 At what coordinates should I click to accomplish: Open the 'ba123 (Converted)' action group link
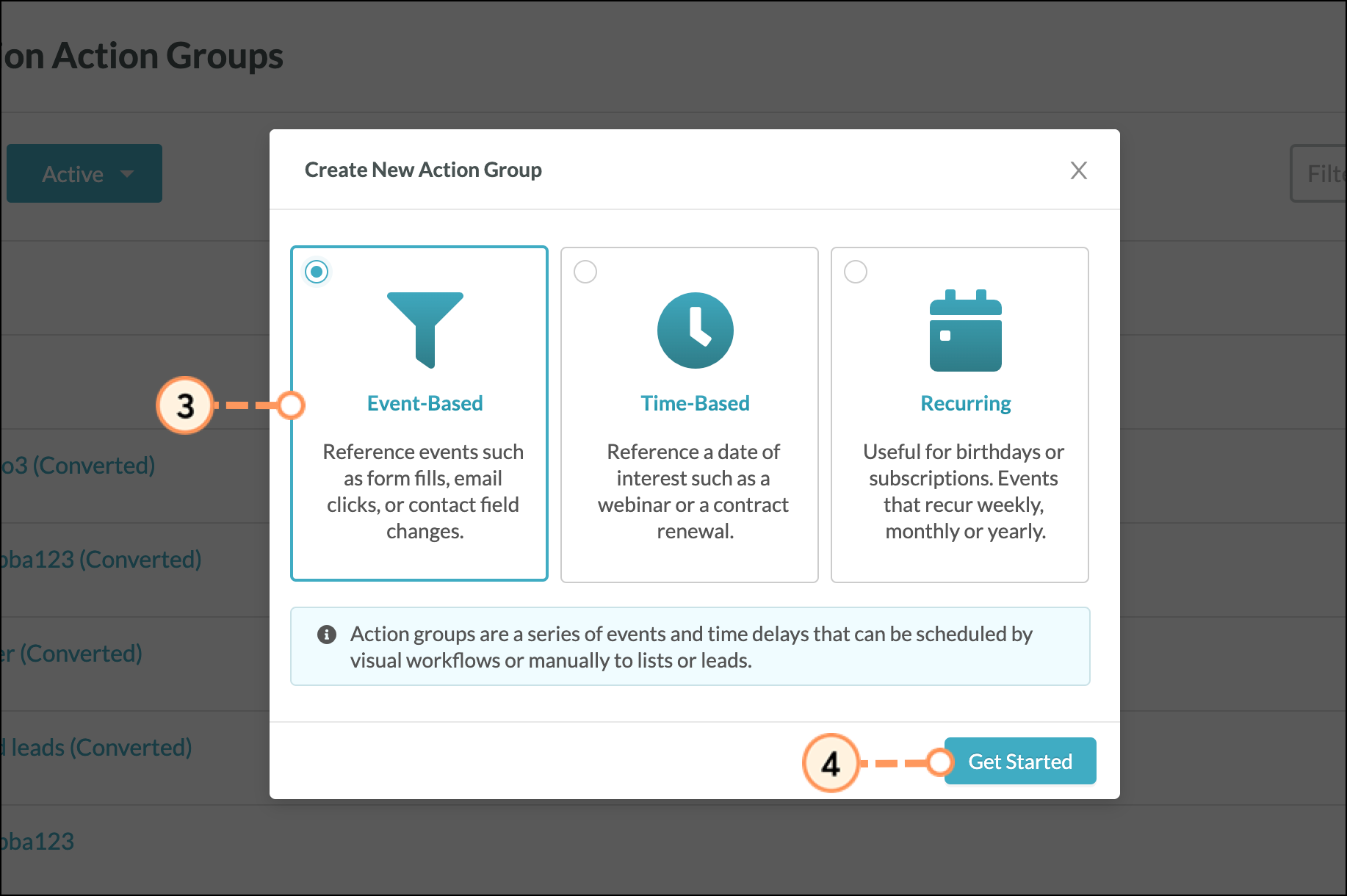tap(101, 559)
